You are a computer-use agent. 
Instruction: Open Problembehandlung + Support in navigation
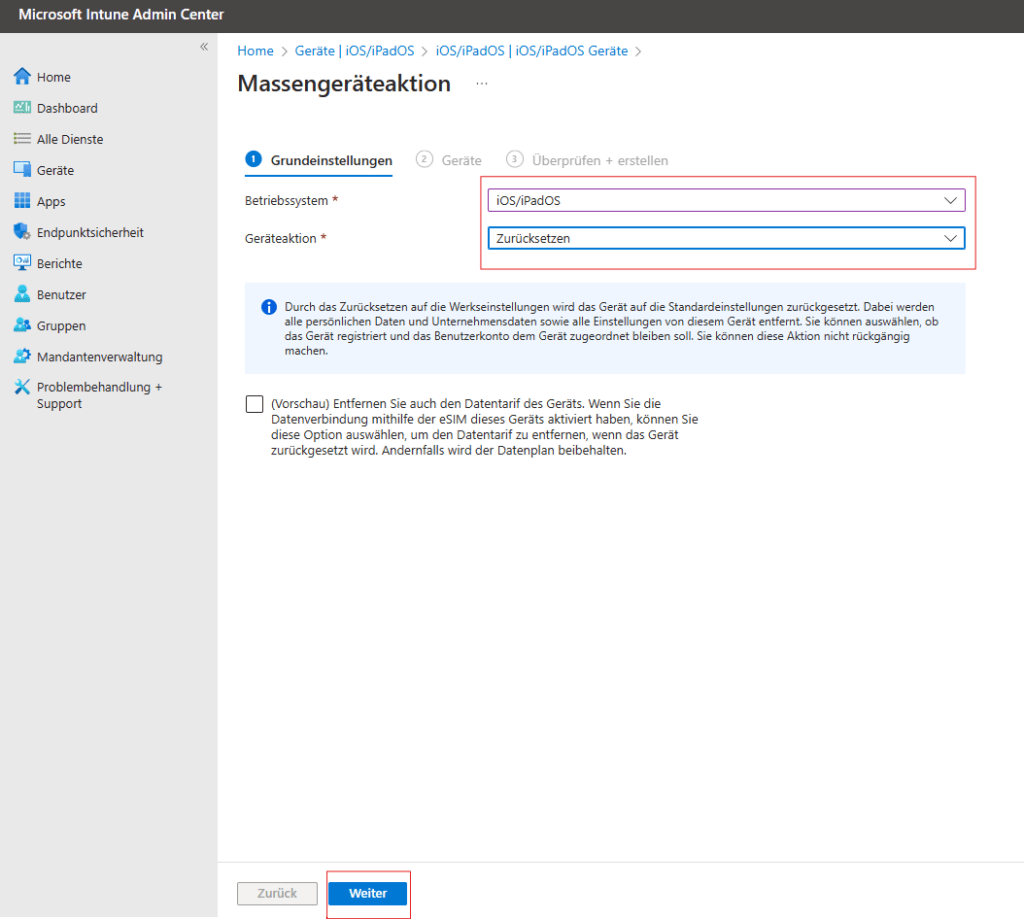click(x=99, y=395)
